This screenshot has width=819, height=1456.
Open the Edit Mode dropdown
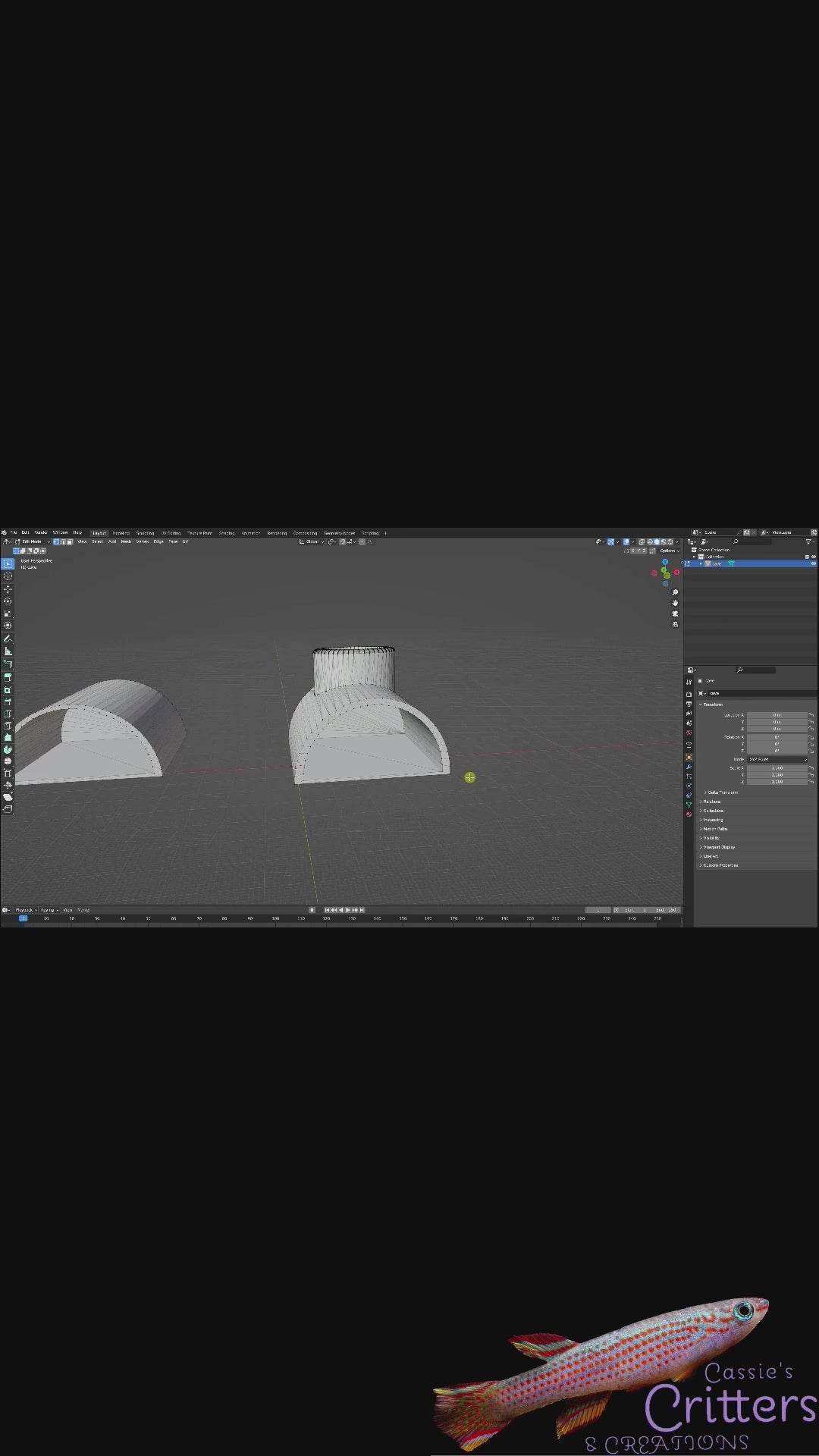coord(33,541)
